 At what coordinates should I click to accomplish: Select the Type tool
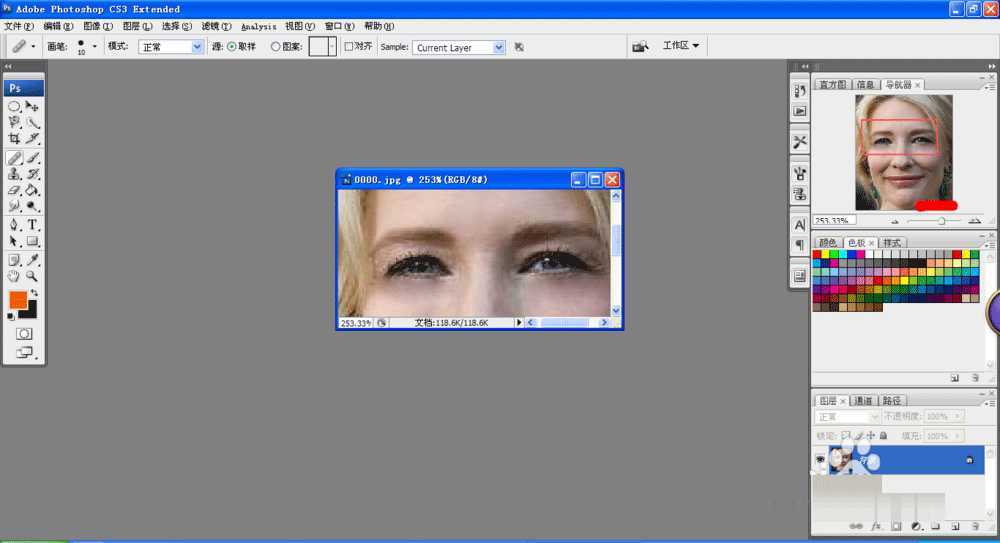click(x=32, y=225)
